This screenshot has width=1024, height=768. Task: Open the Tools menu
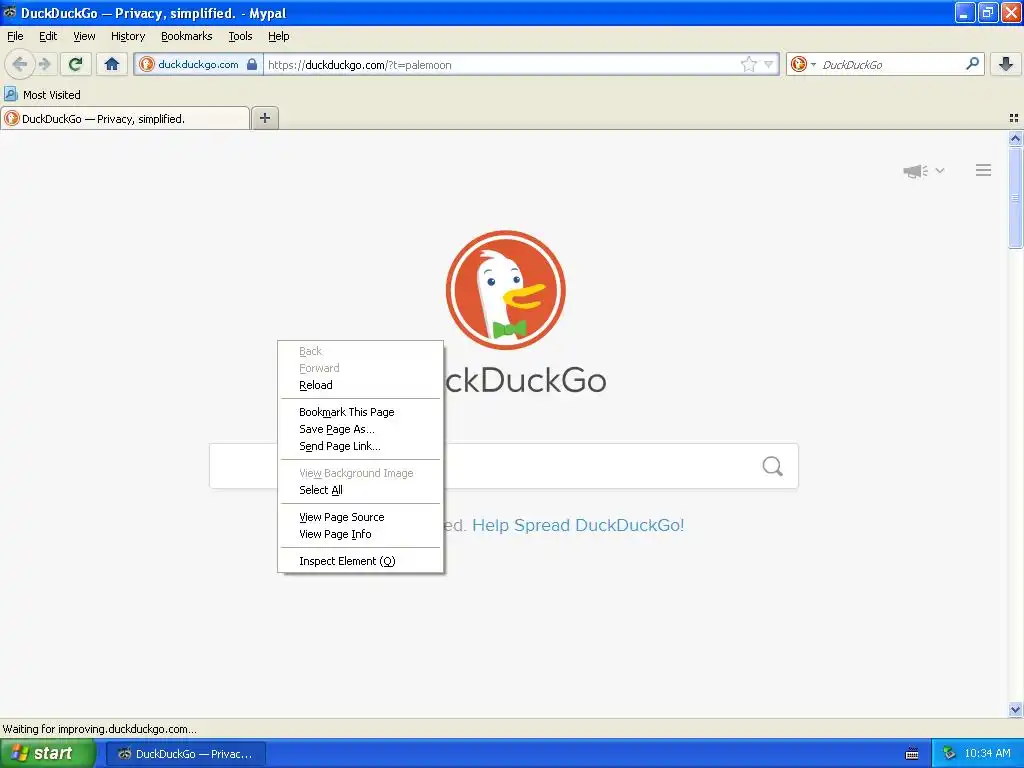pyautogui.click(x=240, y=36)
